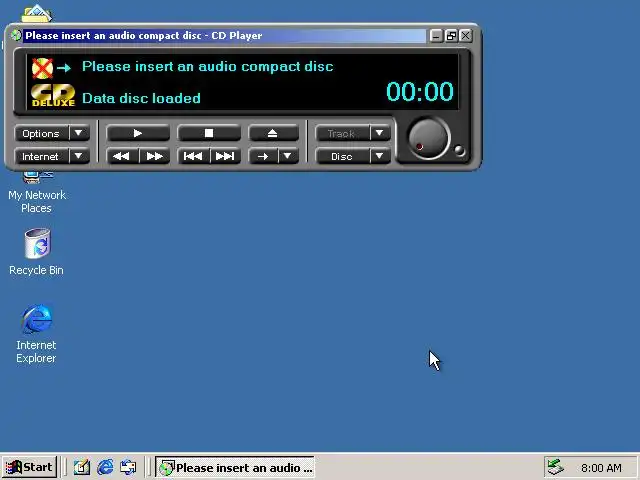Eject the disc with the Eject button
640x480 pixels.
[273, 133]
